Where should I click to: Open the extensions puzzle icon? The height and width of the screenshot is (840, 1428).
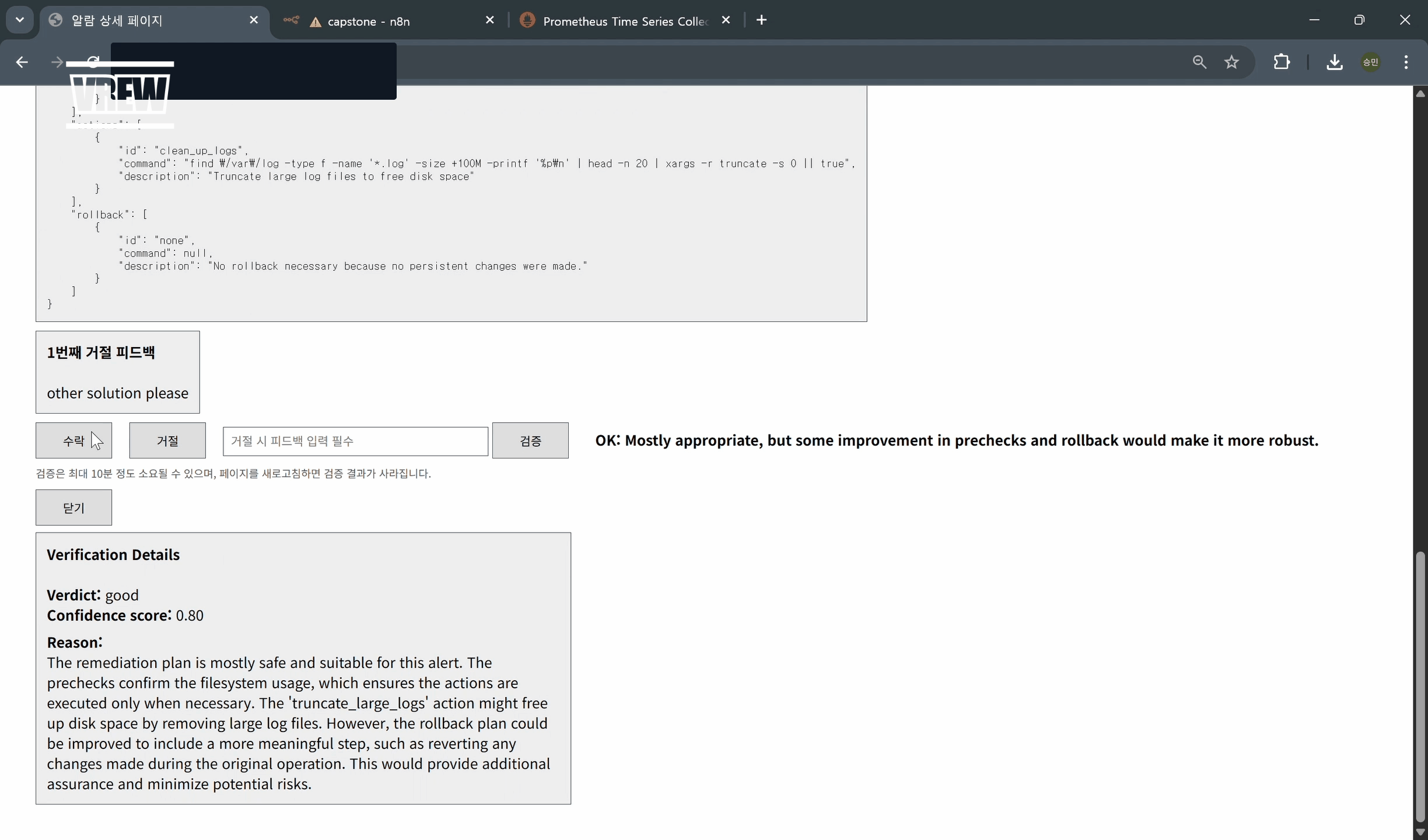1282,62
